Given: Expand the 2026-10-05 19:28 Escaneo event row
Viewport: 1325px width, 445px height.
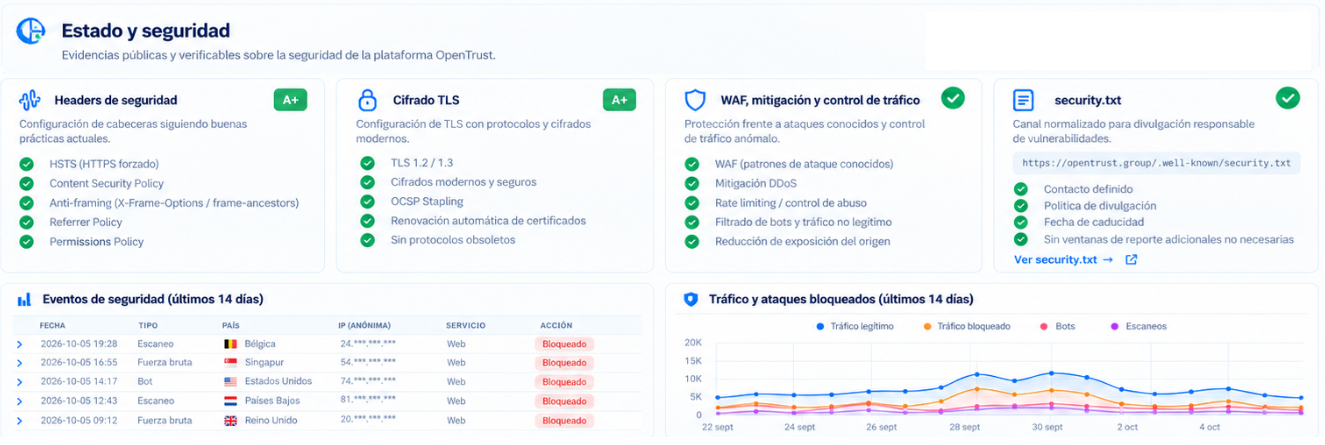Looking at the screenshot, I should (x=19, y=344).
